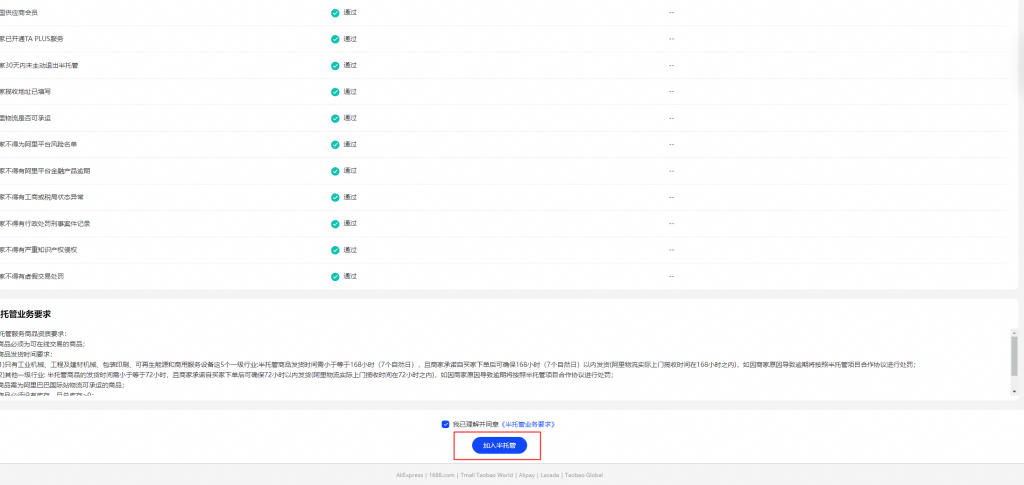Click the 不得有严重知识产权侵权 label
1024x485 pixels.
point(39,250)
